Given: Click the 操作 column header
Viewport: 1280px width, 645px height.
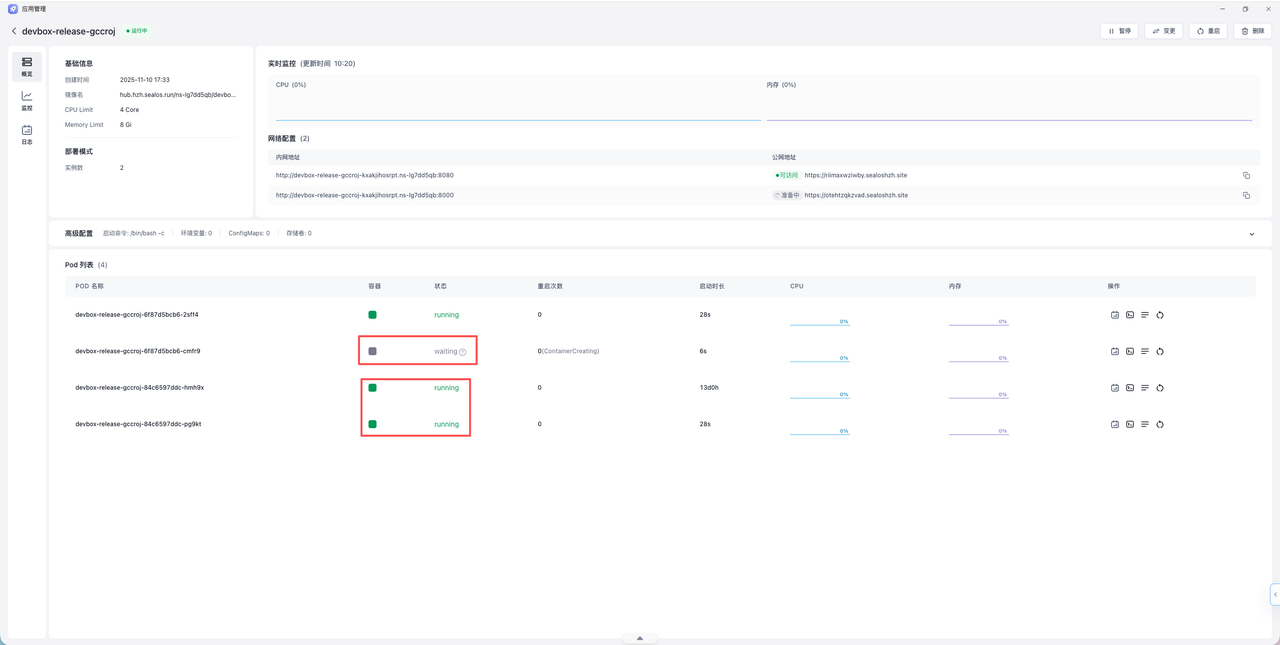Looking at the screenshot, I should [1114, 286].
